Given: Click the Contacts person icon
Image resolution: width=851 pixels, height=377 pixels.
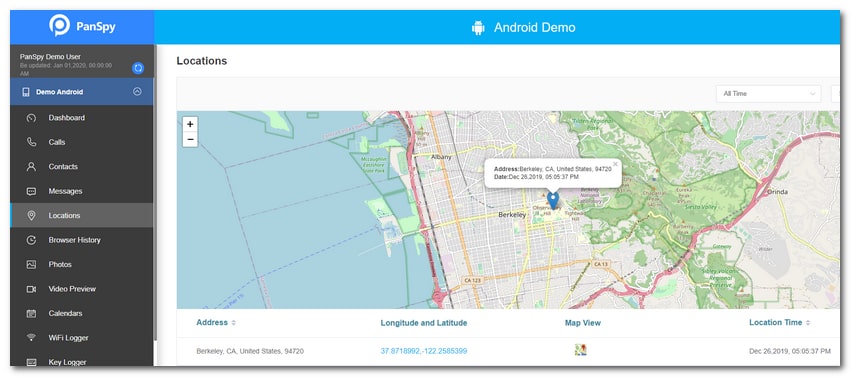Looking at the screenshot, I should (31, 167).
